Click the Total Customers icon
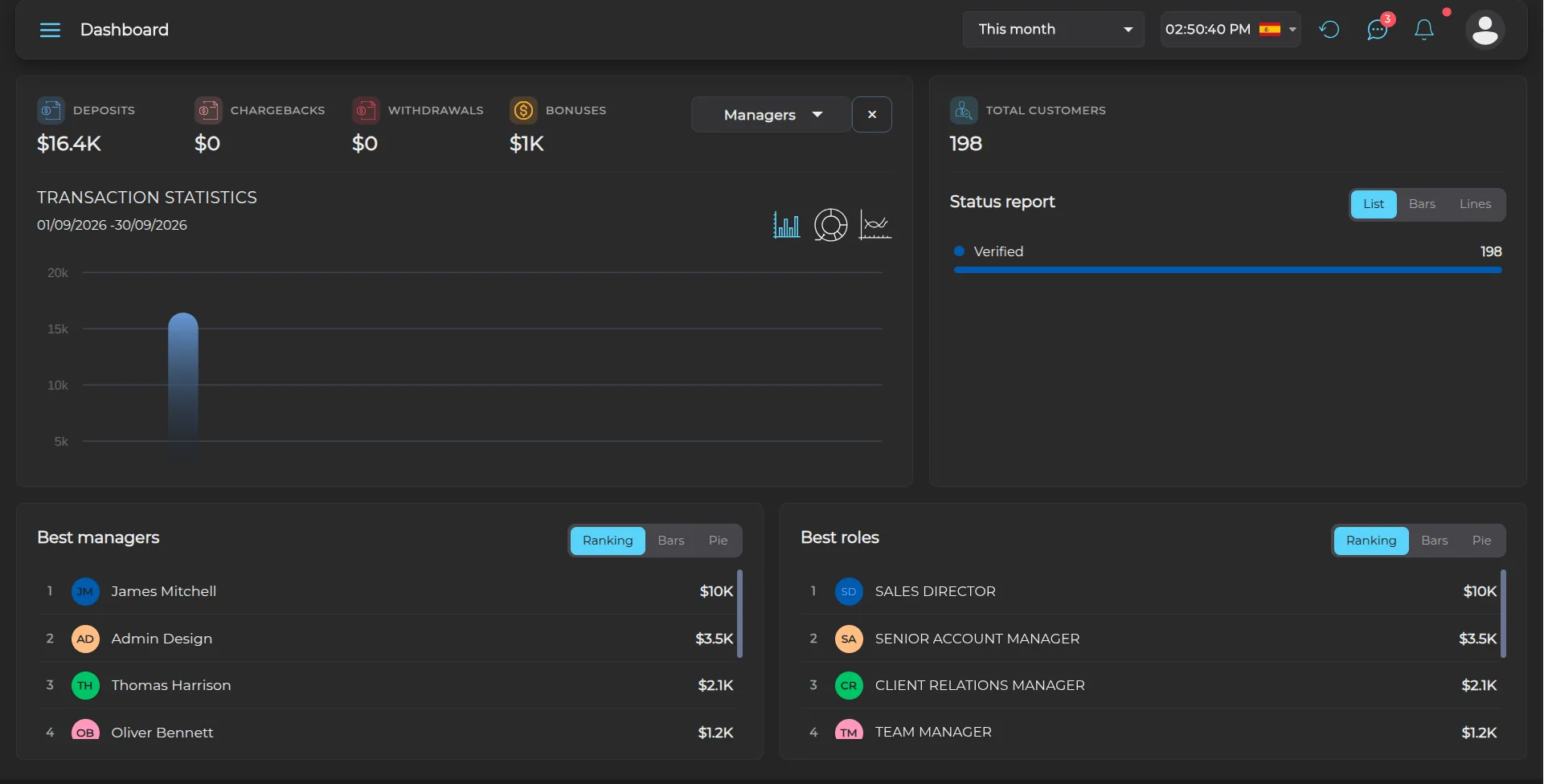 tap(964, 110)
